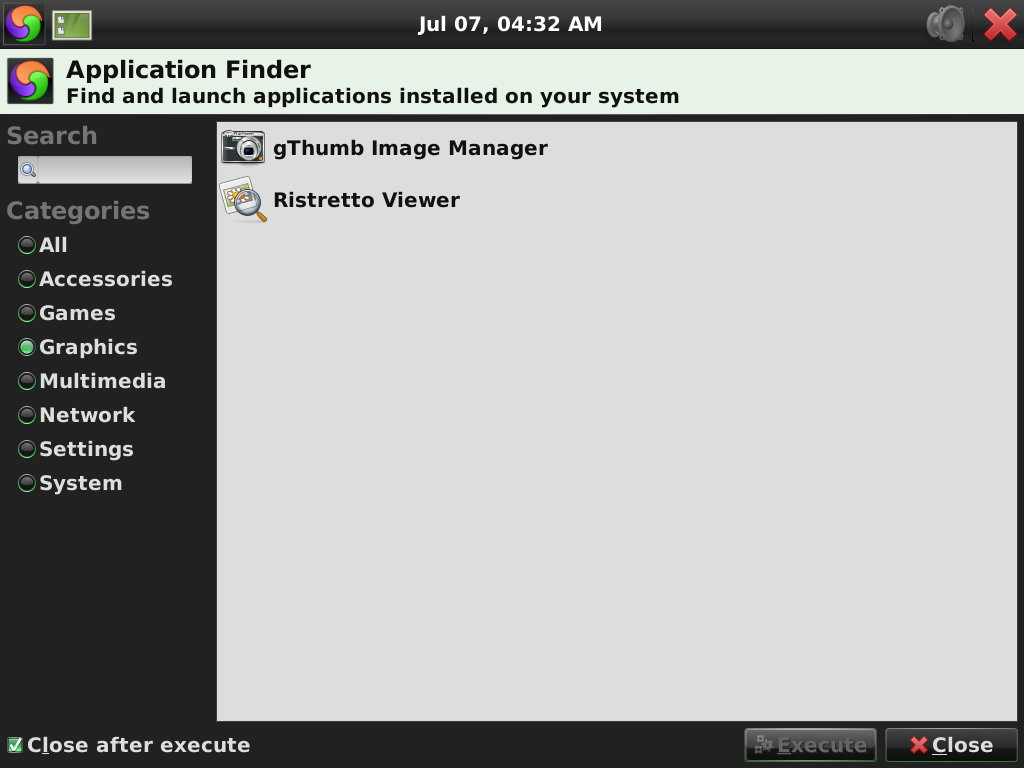Screen dimensions: 1024x768
Task: Toggle the Close after execute checkbox
Action: point(15,745)
